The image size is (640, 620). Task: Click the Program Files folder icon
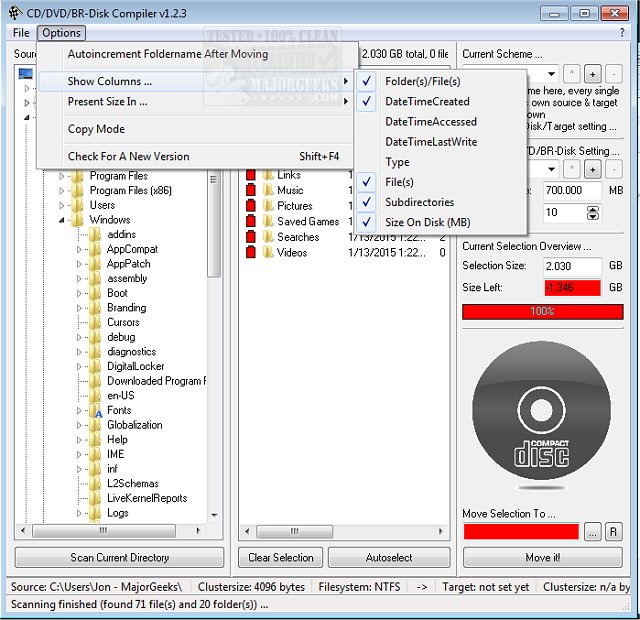77,176
